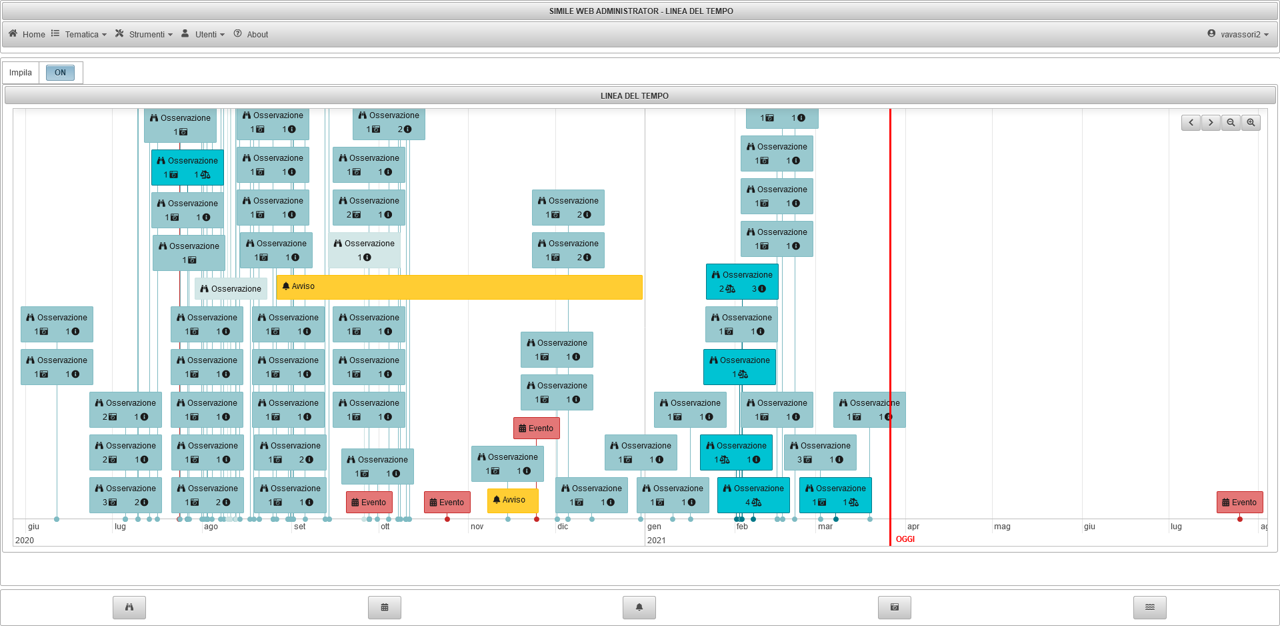Open the Strumenti dropdown menu
The image size is (1280, 626).
143,34
